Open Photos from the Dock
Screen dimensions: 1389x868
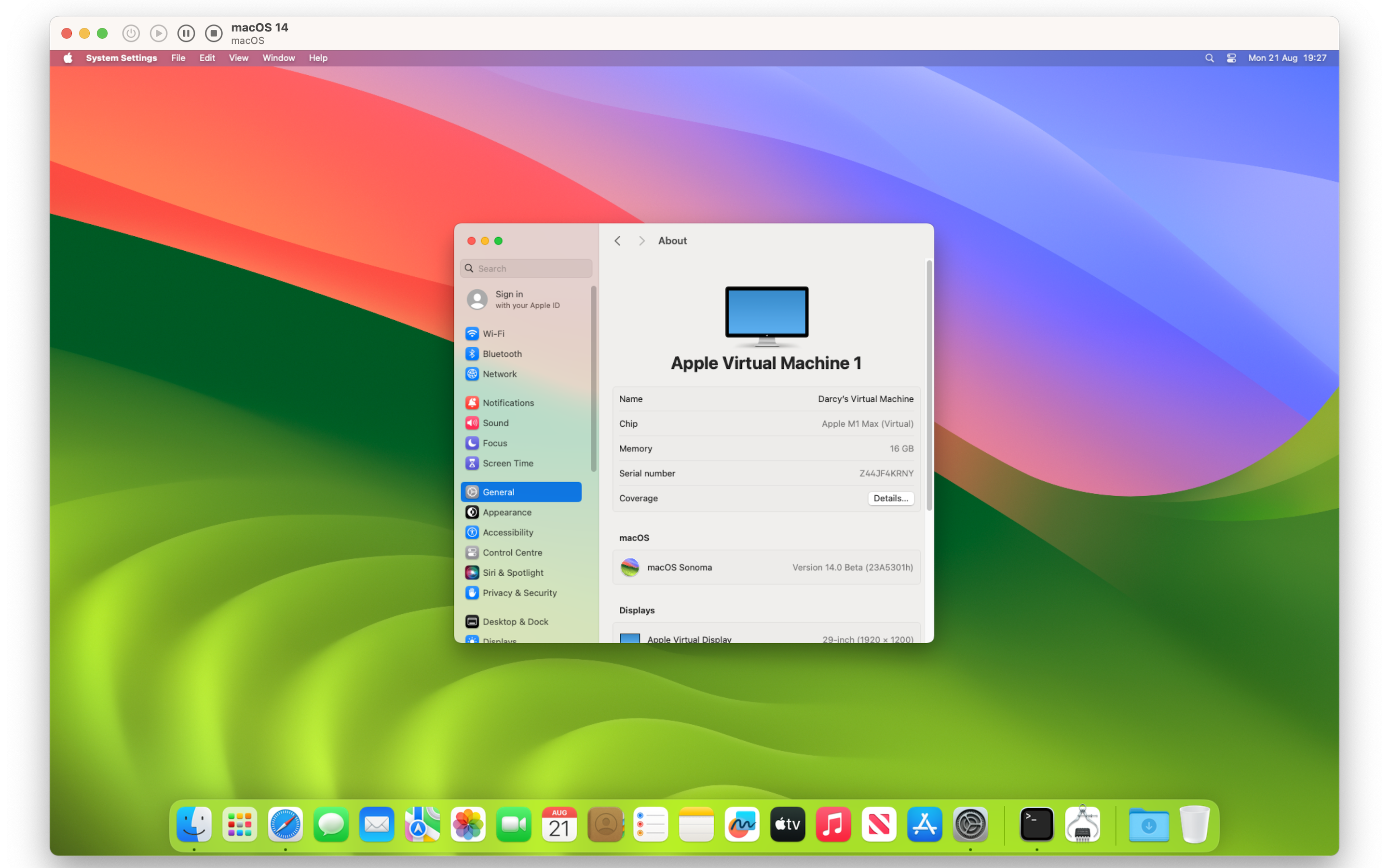click(x=468, y=825)
